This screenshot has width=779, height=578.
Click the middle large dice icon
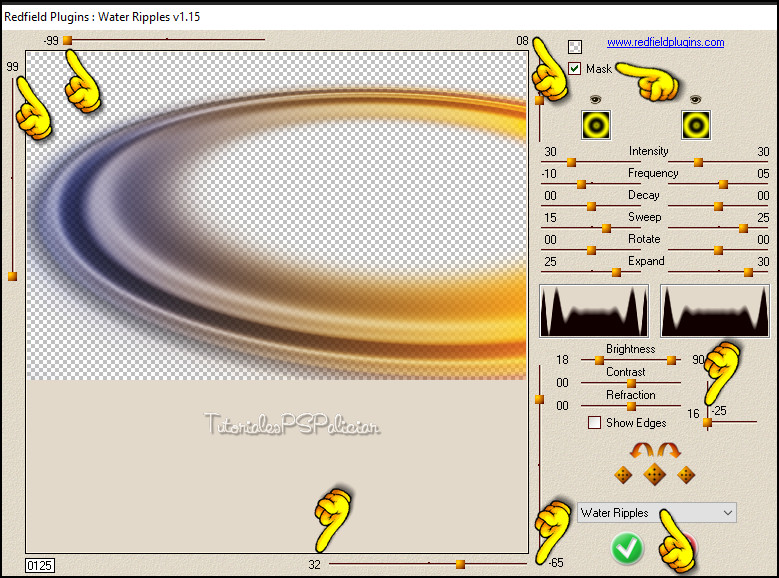tap(654, 474)
